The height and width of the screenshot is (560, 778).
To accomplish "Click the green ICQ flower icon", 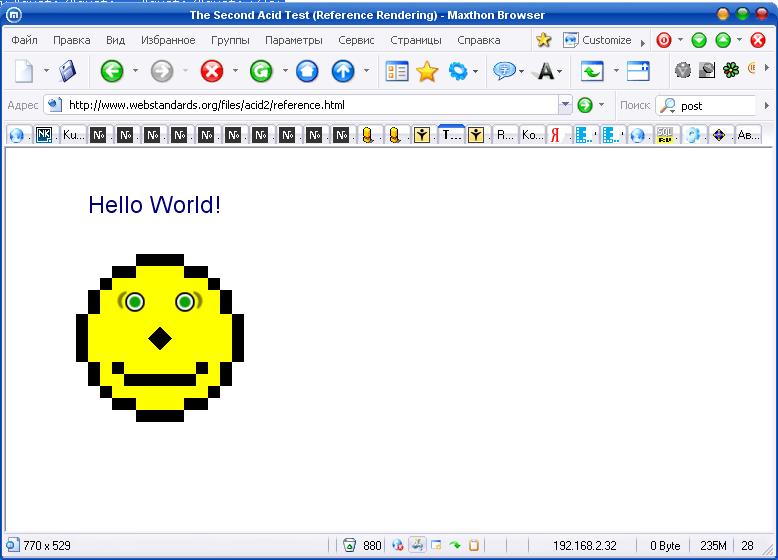I will click(731, 70).
